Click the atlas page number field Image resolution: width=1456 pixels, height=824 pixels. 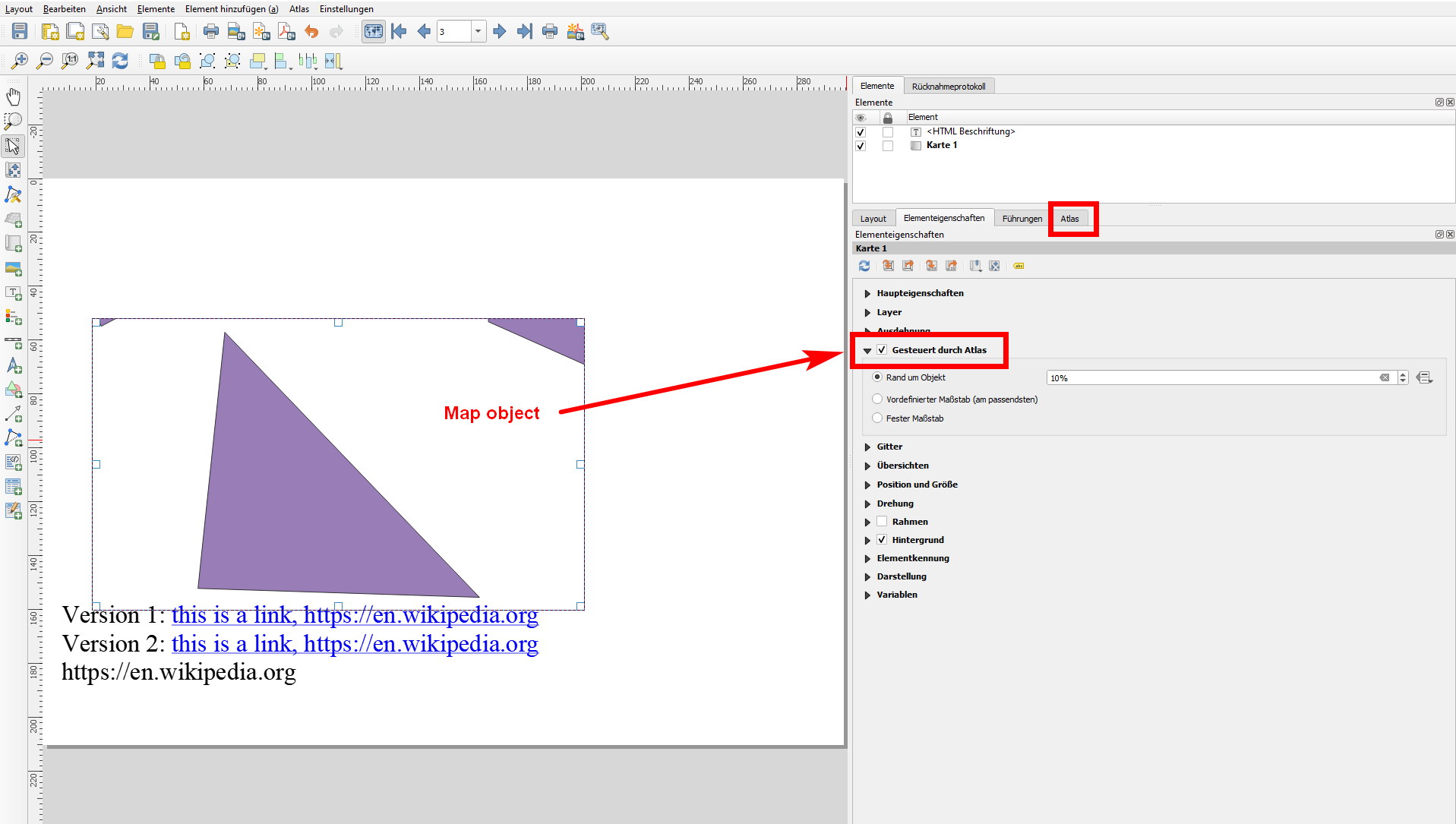coord(454,31)
